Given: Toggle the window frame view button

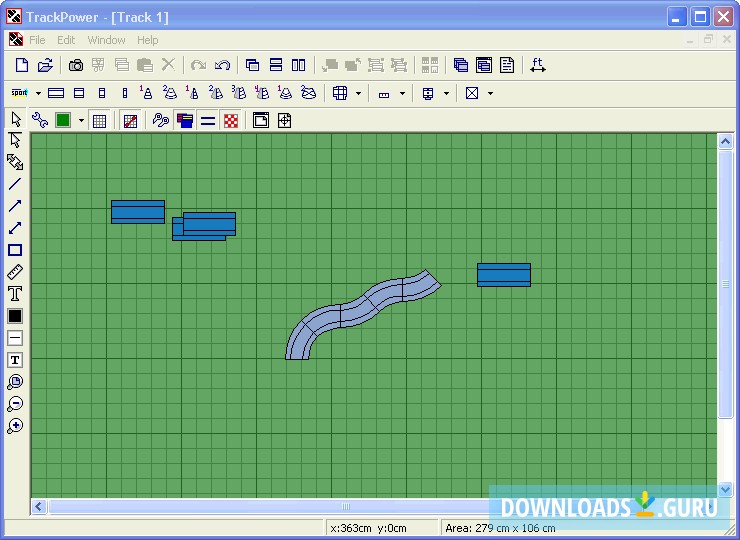Looking at the screenshot, I should 261,120.
